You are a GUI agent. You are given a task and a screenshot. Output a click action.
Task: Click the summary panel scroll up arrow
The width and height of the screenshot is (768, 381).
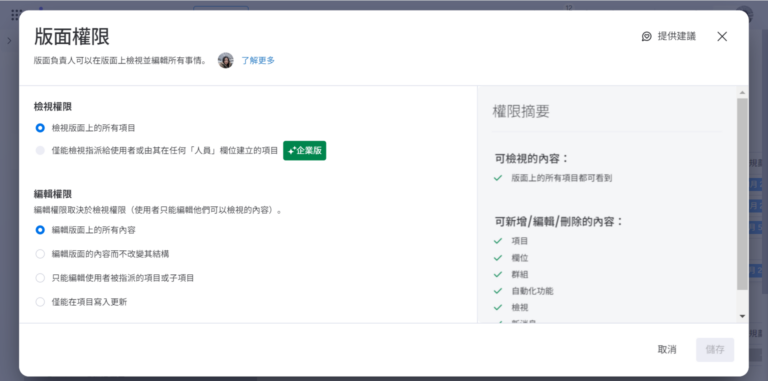click(x=743, y=93)
